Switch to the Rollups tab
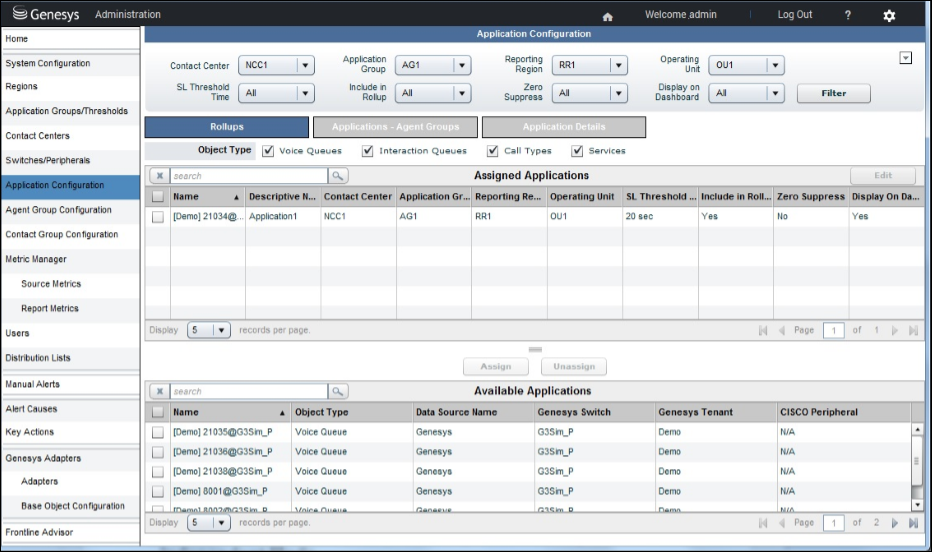Image resolution: width=932 pixels, height=552 pixels. [x=226, y=127]
